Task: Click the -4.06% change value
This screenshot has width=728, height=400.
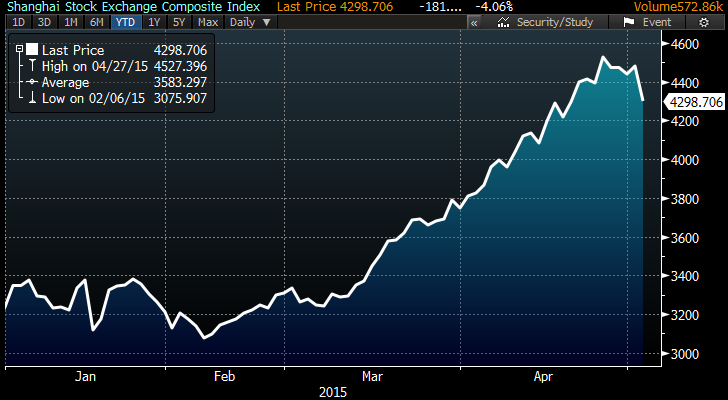Action: click(x=495, y=7)
